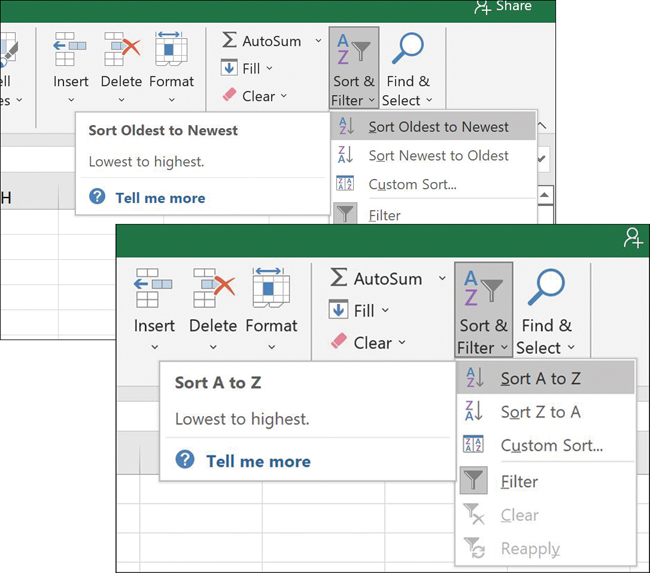Click Find & Select magnifier in front window
The height and width of the screenshot is (573, 650).
pos(546,287)
